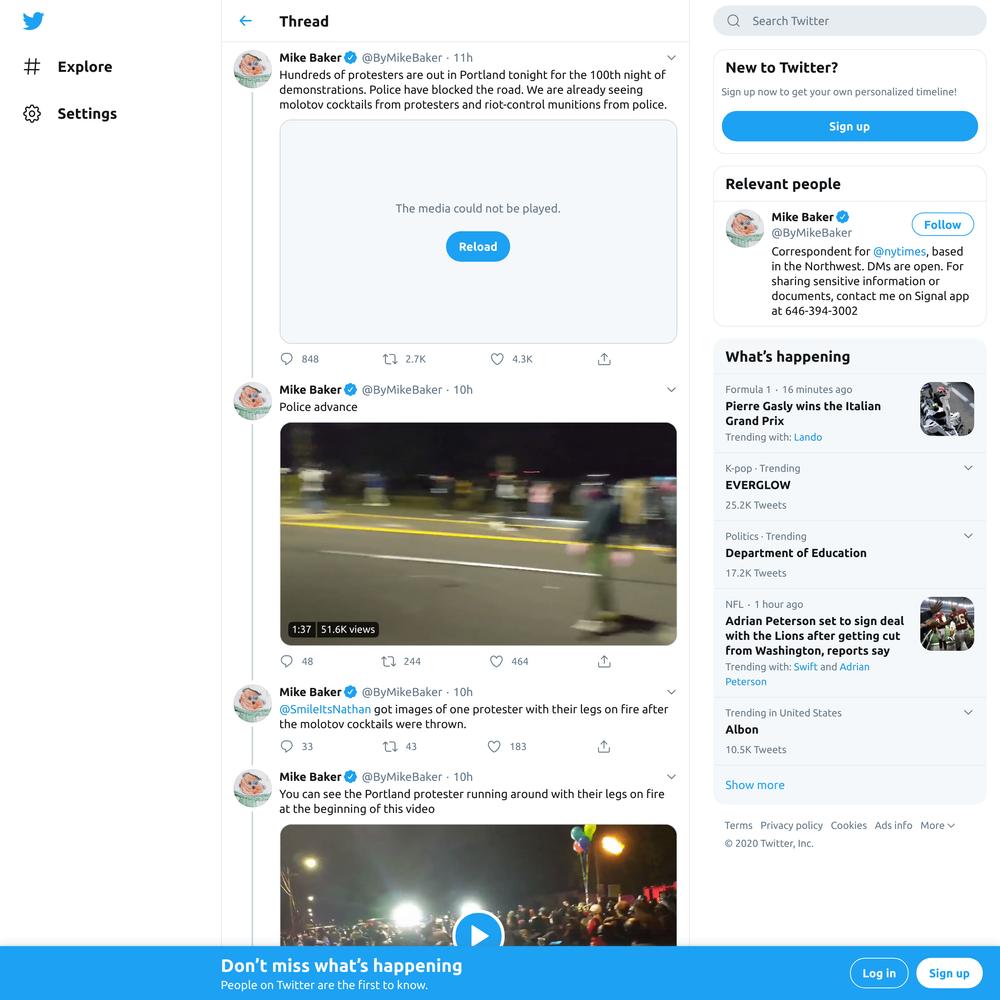
Task: Open Explore from the sidebar
Action: point(68,67)
